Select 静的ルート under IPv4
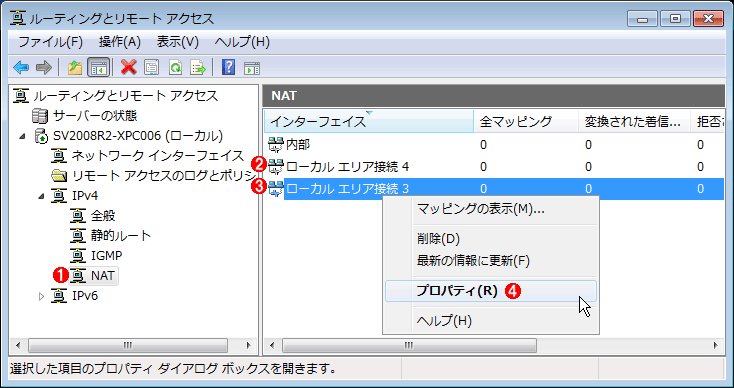 [x=121, y=235]
